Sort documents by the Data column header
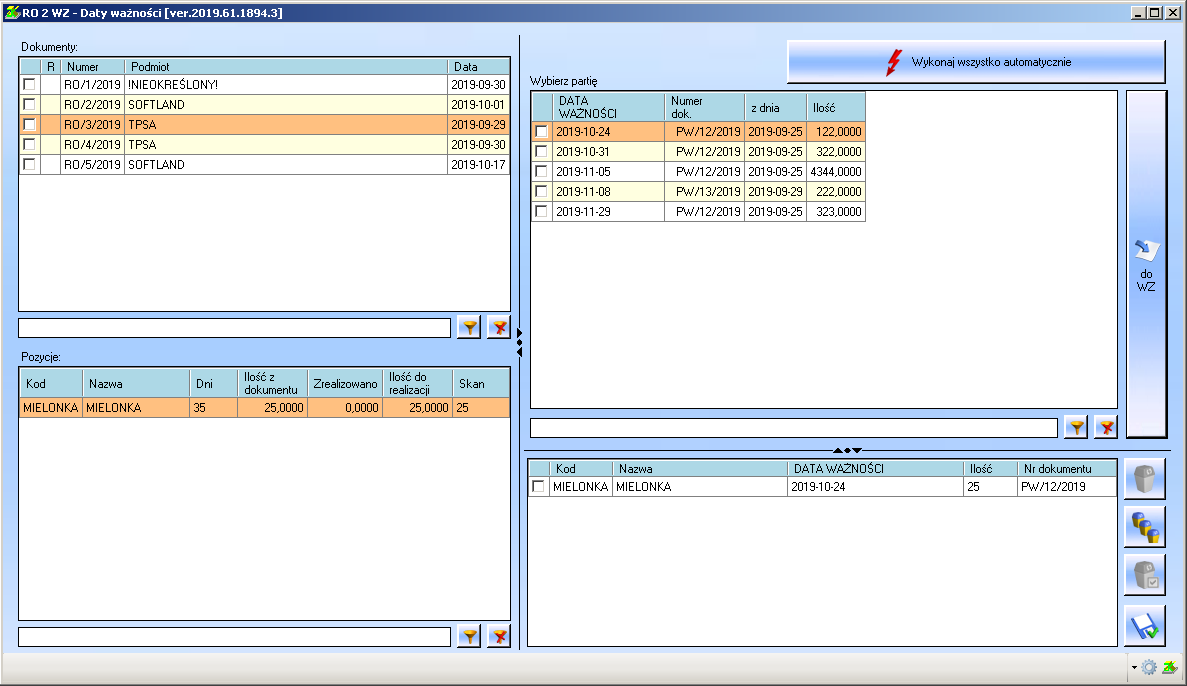The width and height of the screenshot is (1187, 686). point(478,67)
